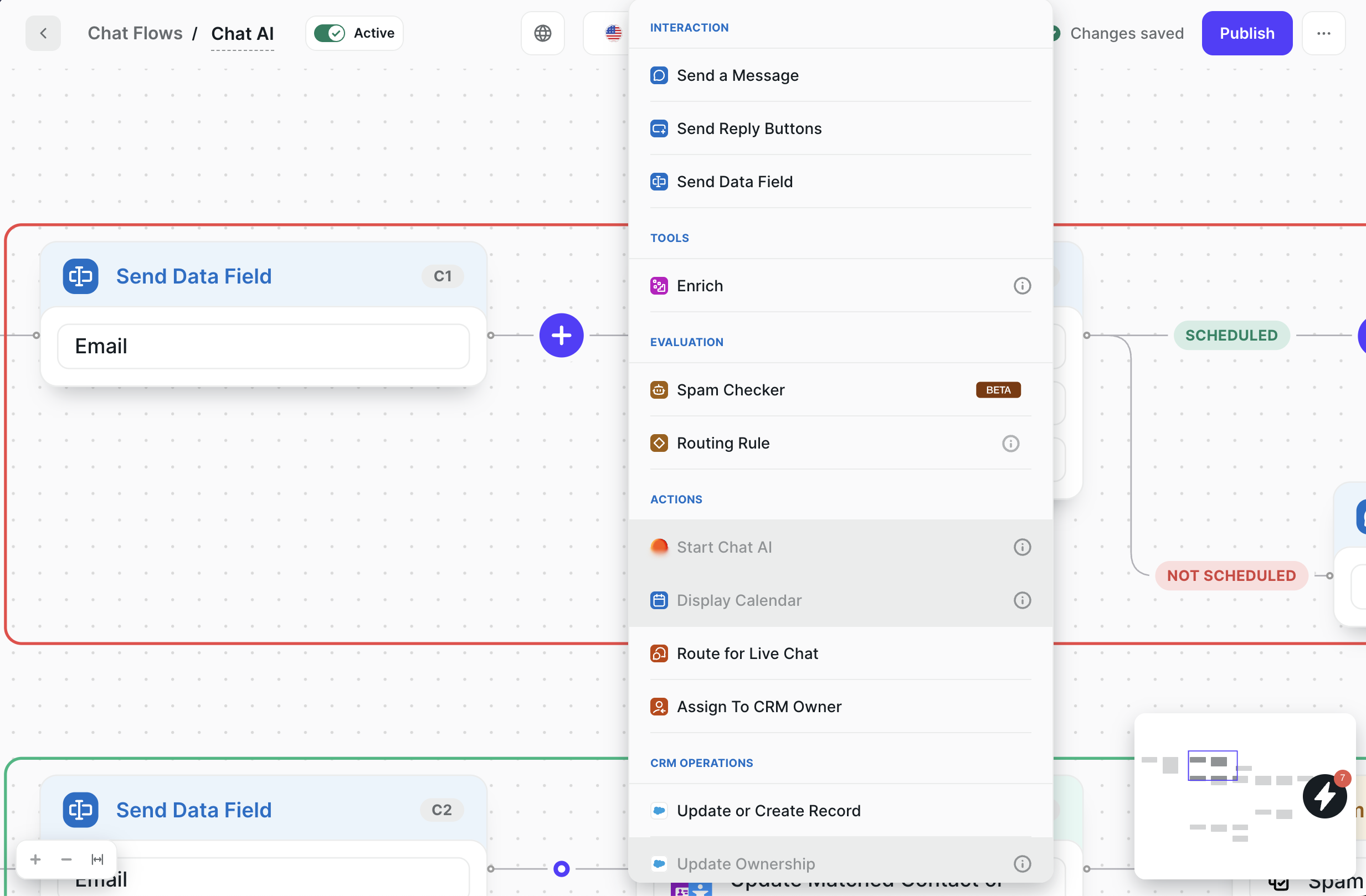Select Route for Live Chat action
This screenshot has height=896, width=1366.
(840, 653)
